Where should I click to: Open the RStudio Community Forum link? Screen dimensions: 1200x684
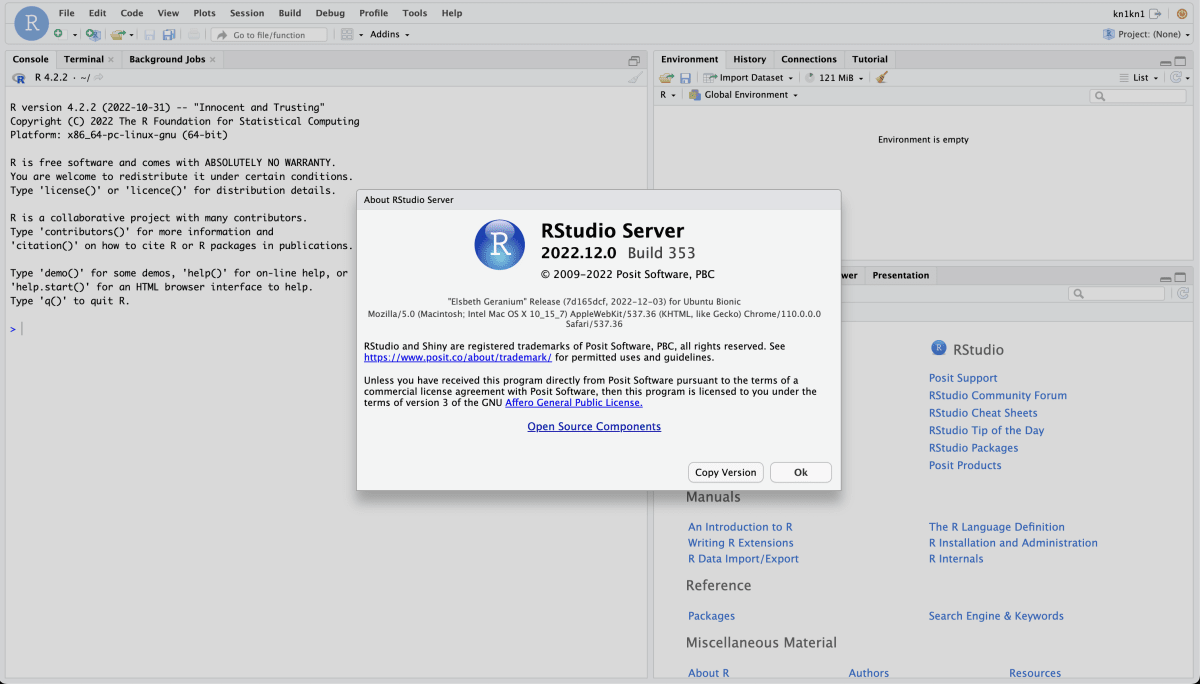[x=998, y=395]
